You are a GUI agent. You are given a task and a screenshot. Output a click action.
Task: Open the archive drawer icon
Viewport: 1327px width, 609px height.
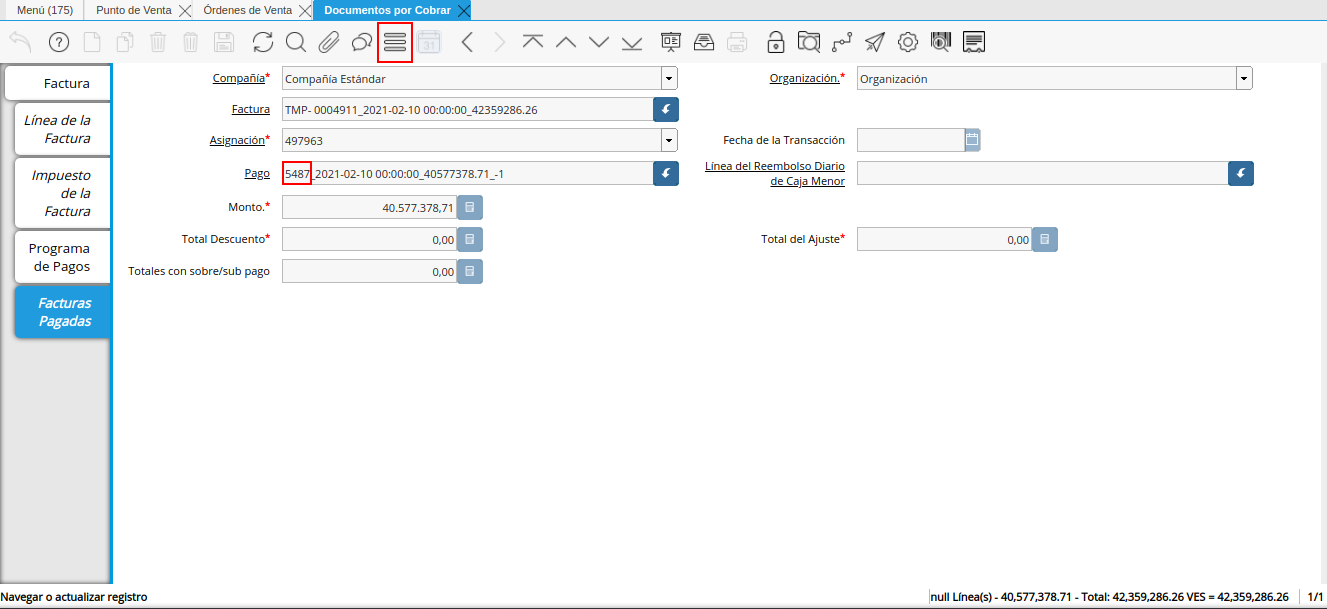click(x=704, y=42)
